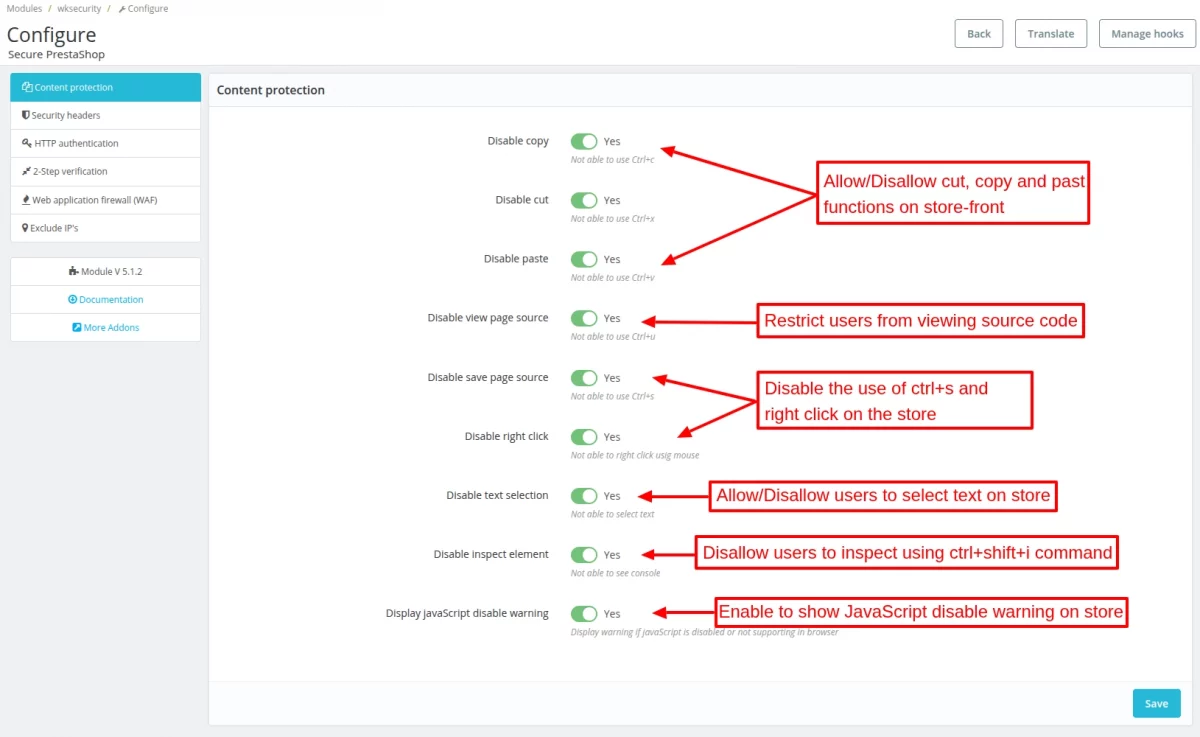Image resolution: width=1200 pixels, height=737 pixels.
Task: Toggle the Display javaScript disable warning
Action: pyautogui.click(x=585, y=613)
